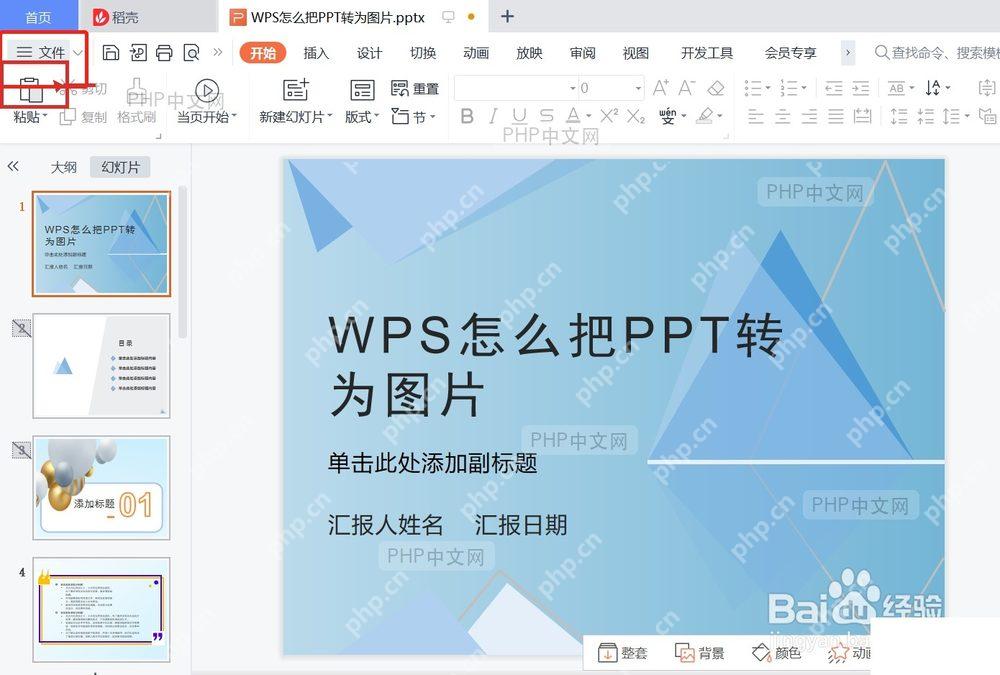Screen dimensions: 1000x675
Task: Expand more quick access toolbar items
Action: coord(217,52)
